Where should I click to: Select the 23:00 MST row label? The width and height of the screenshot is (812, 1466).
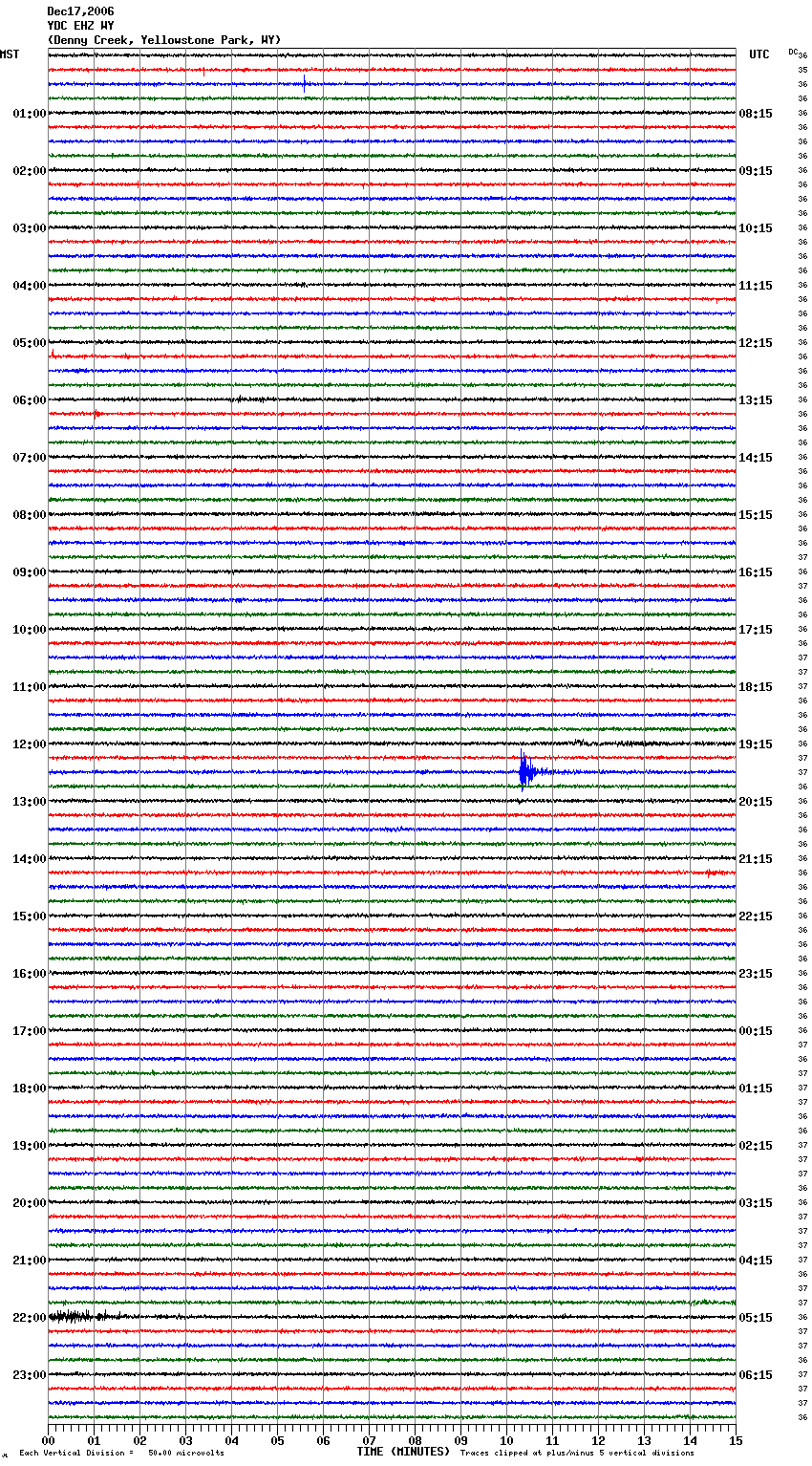pyautogui.click(x=29, y=1375)
